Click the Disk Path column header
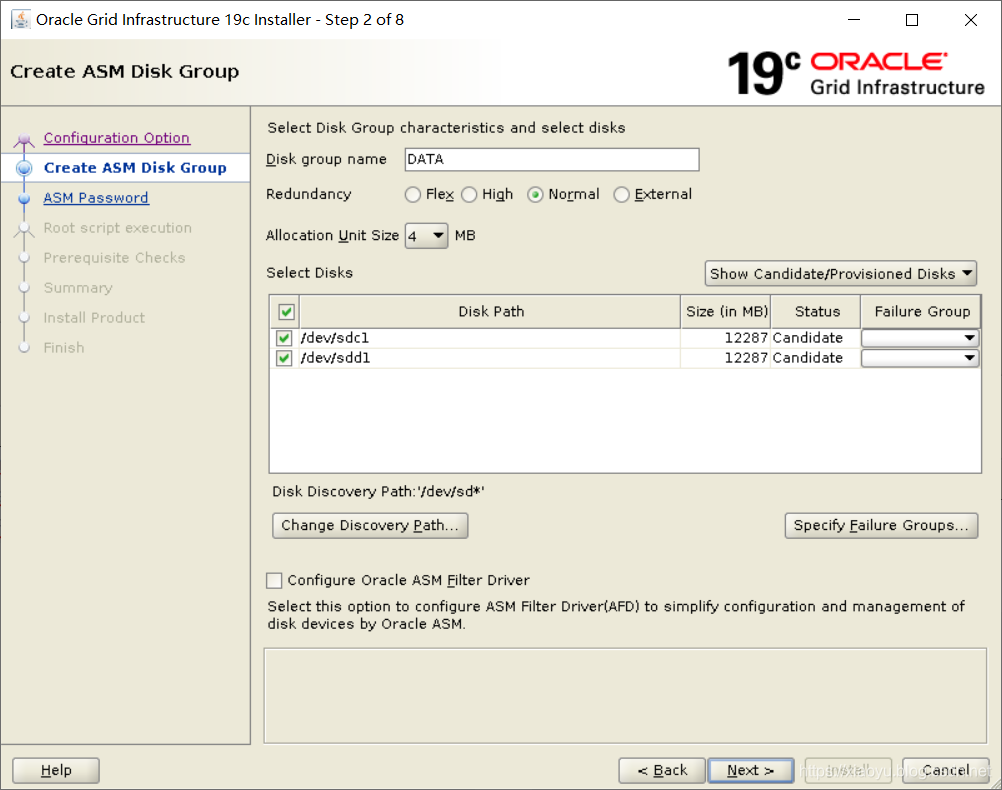Screen dimensions: 1002x790 click(490, 312)
